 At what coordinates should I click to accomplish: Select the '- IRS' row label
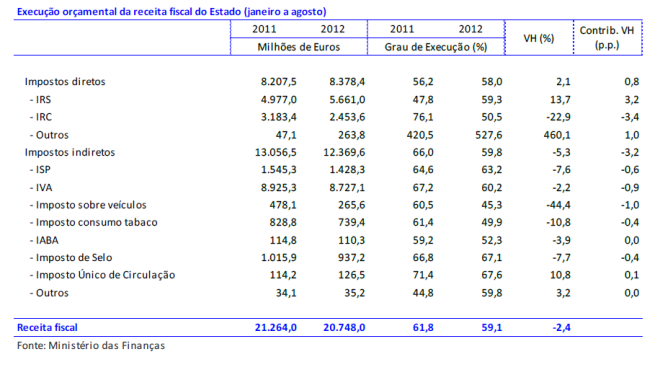(40, 100)
